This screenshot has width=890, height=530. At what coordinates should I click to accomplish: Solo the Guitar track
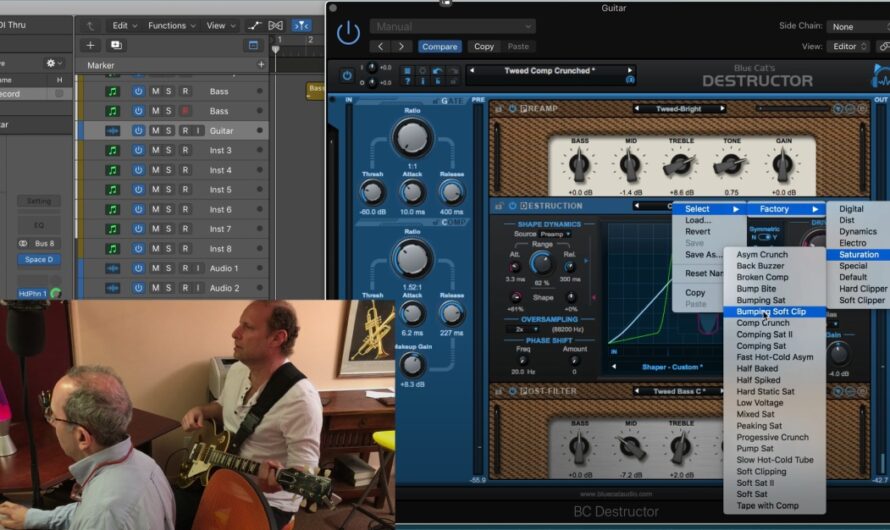(x=169, y=131)
